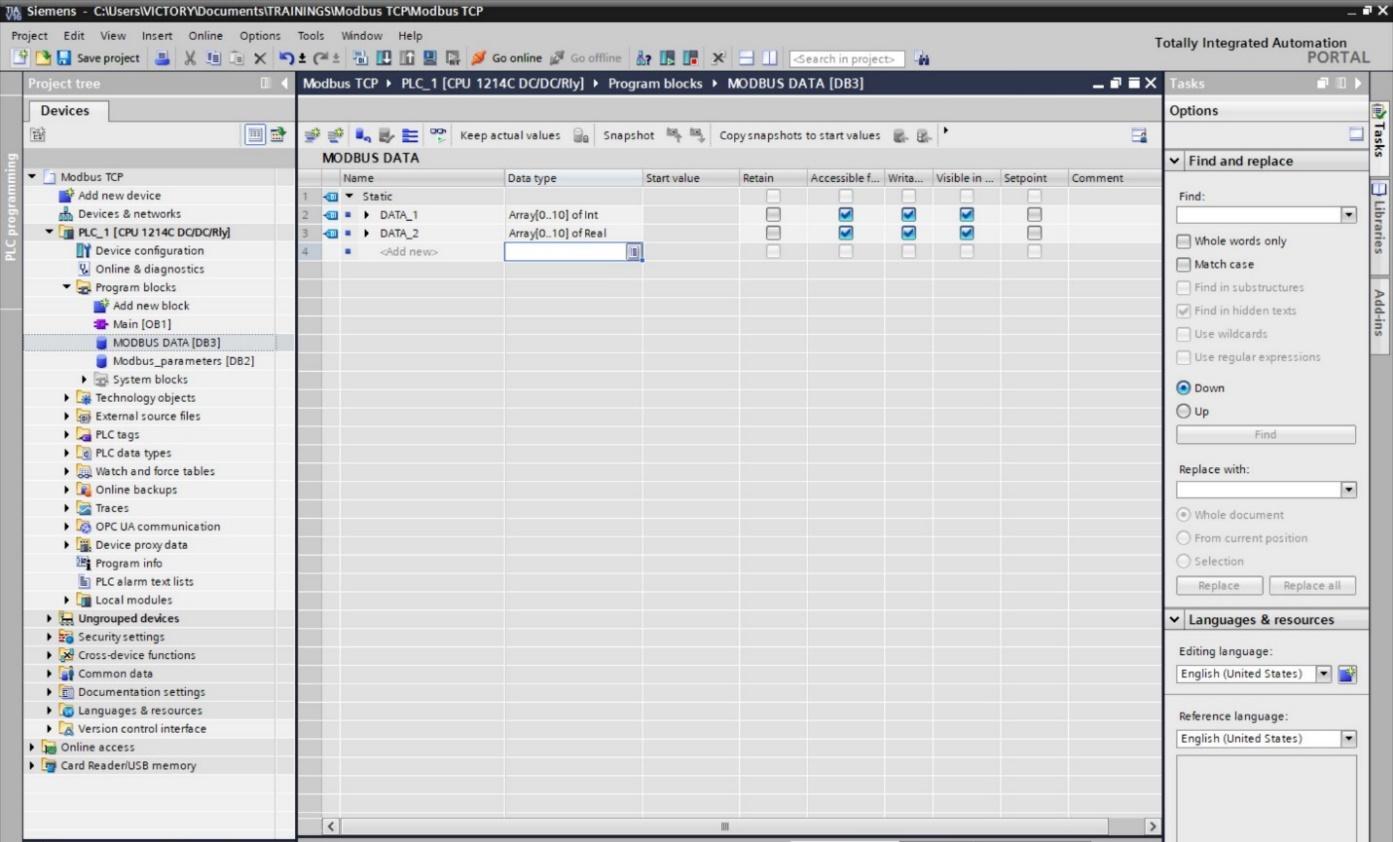1393x842 pixels.
Task: Open the Replace with dropdown
Action: pyautogui.click(x=1349, y=489)
